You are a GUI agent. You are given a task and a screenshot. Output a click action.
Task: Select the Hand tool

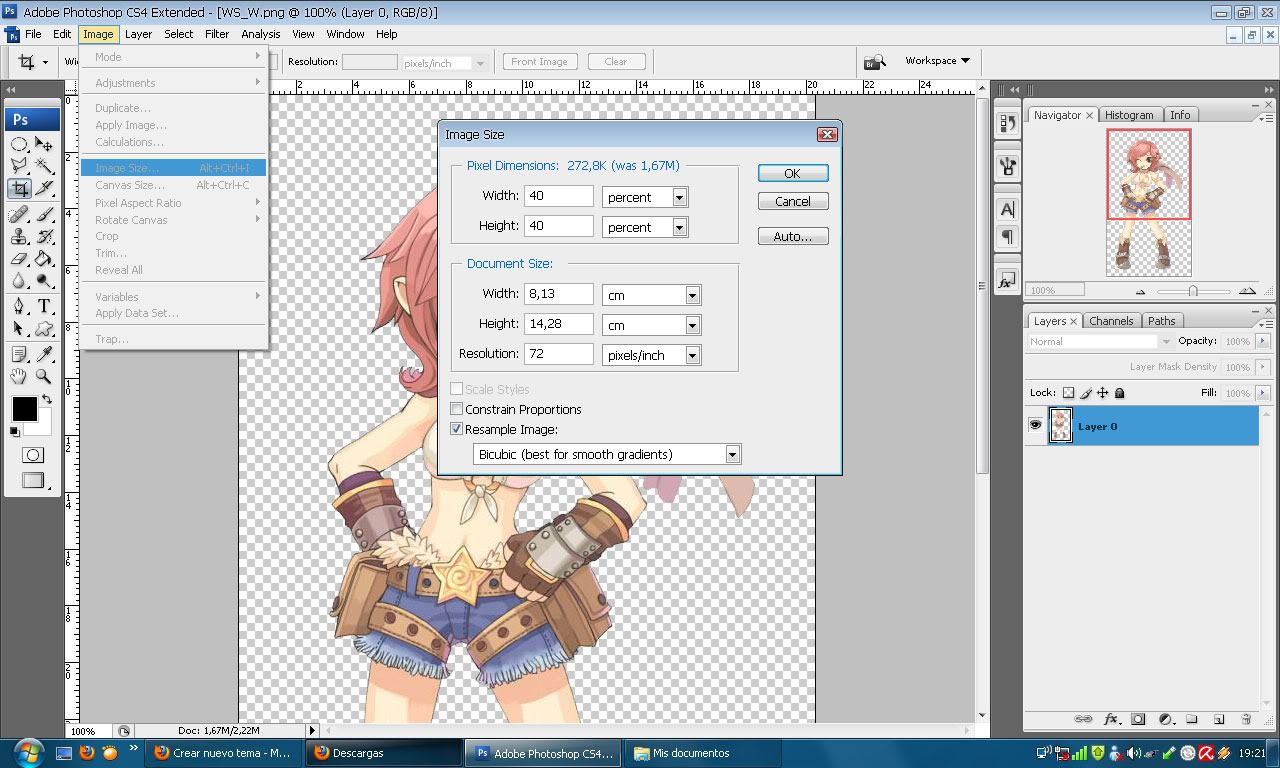coord(19,377)
